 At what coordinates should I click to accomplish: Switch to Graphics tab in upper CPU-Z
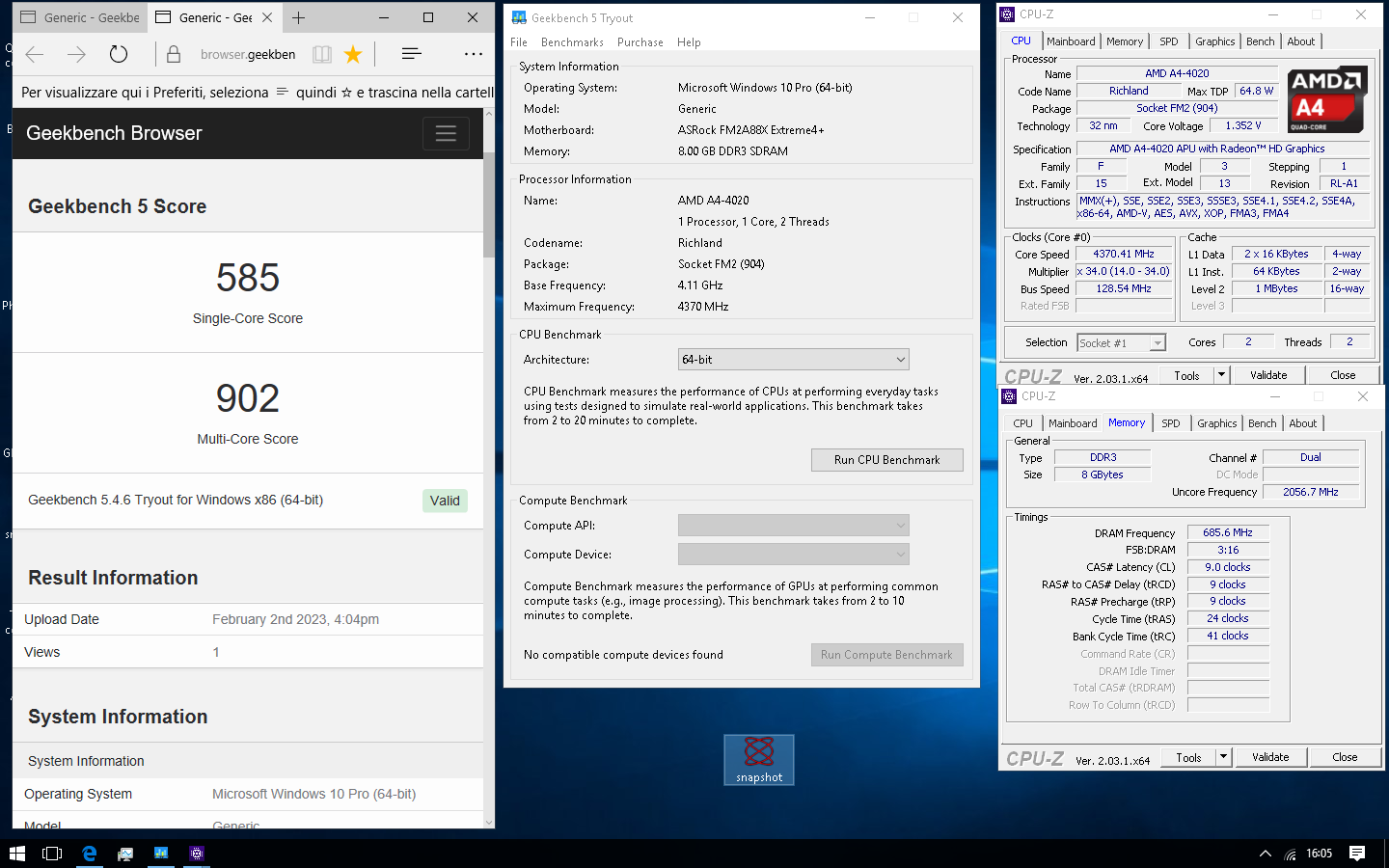[1215, 41]
